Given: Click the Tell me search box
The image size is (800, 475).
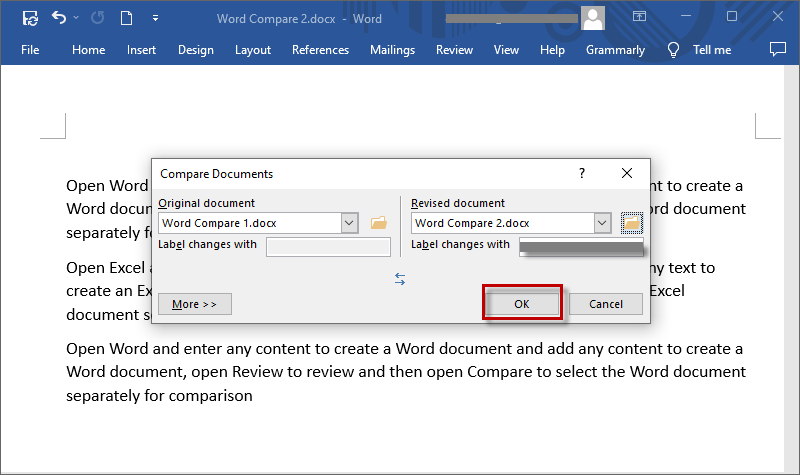Looking at the screenshot, I should coord(712,50).
